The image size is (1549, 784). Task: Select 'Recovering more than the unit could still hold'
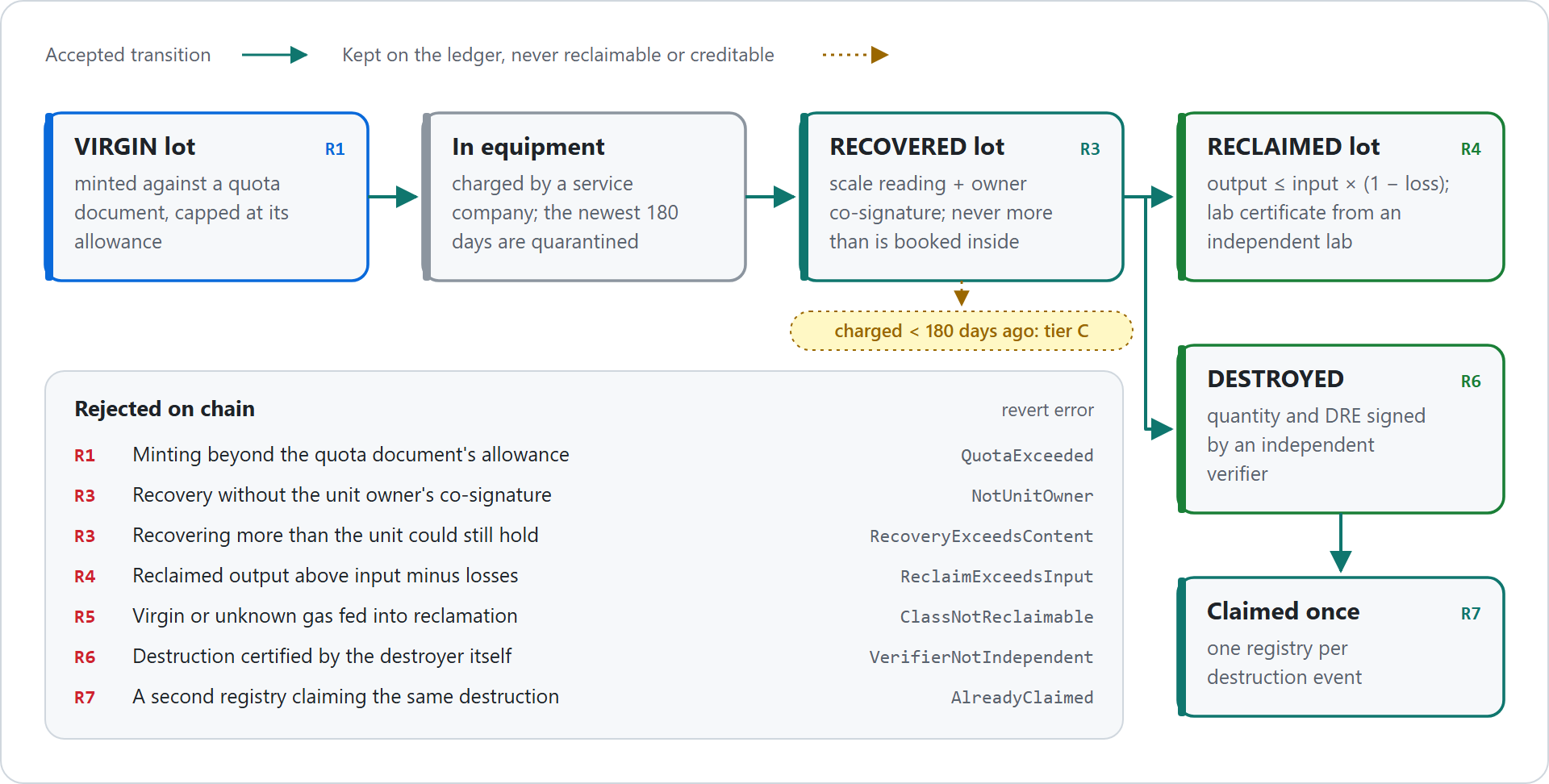pyautogui.click(x=336, y=536)
